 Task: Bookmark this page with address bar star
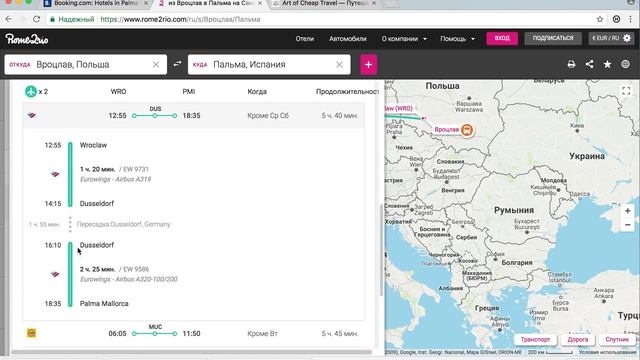tap(600, 19)
